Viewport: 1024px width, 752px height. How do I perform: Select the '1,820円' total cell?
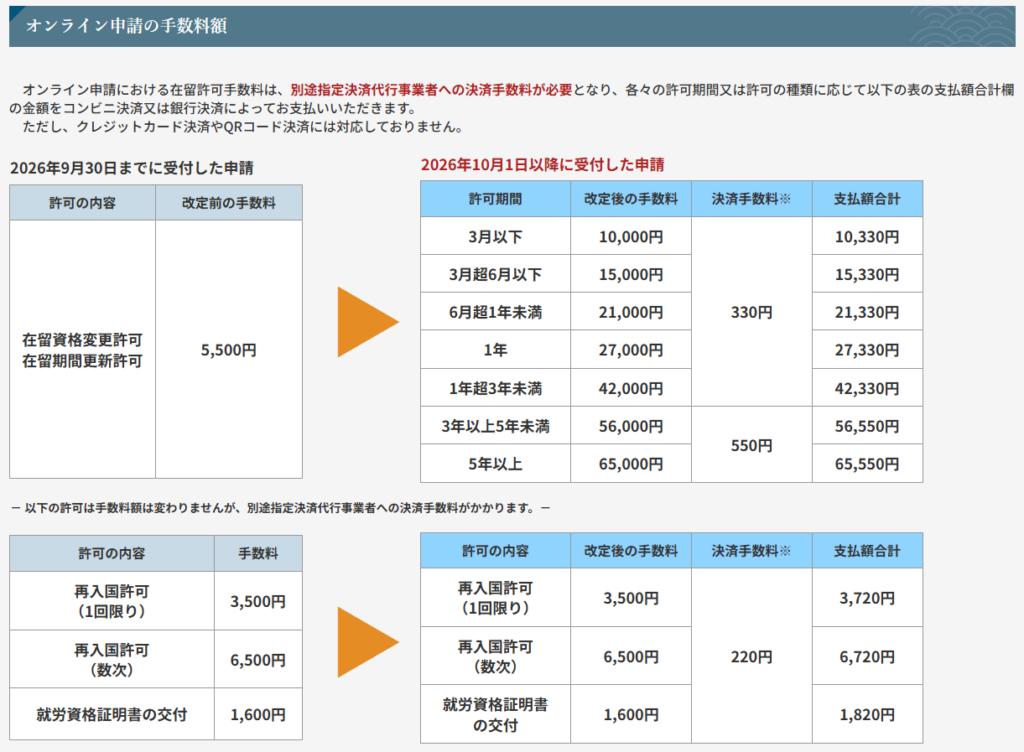click(867, 715)
